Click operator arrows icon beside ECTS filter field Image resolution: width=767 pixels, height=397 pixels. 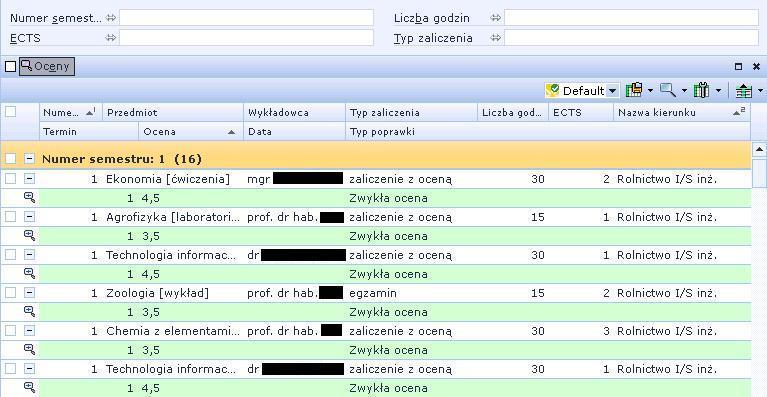[111, 38]
